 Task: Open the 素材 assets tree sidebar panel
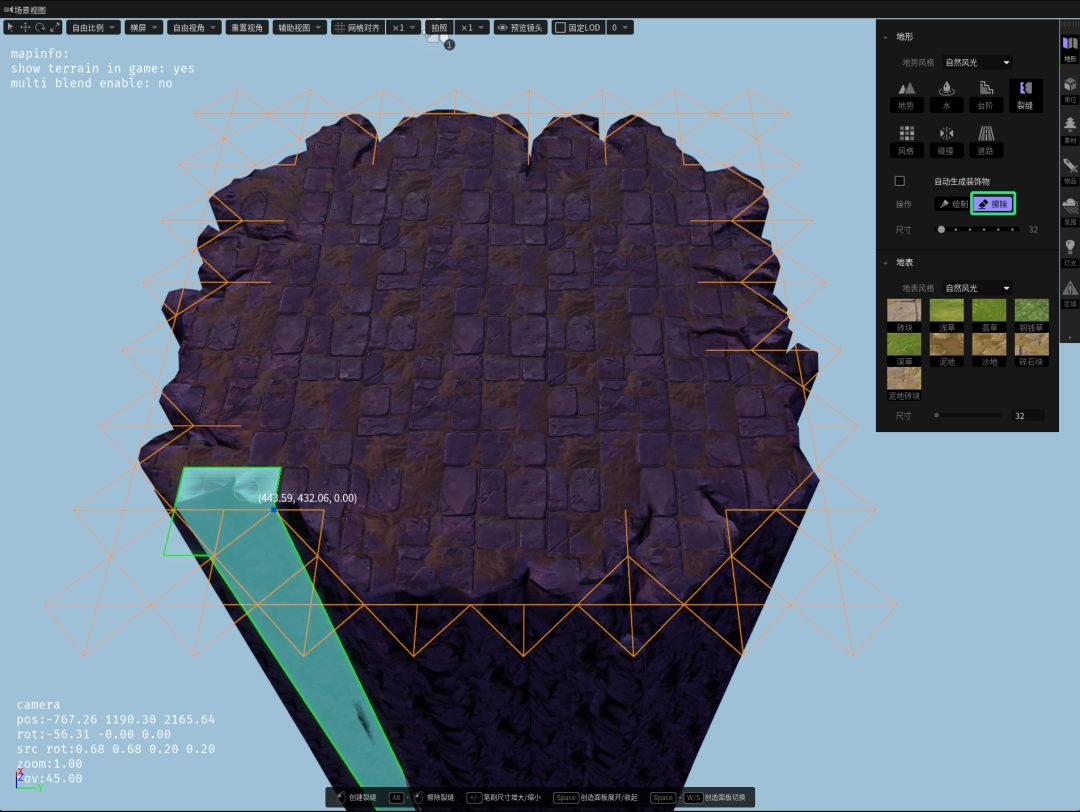pyautogui.click(x=1070, y=129)
